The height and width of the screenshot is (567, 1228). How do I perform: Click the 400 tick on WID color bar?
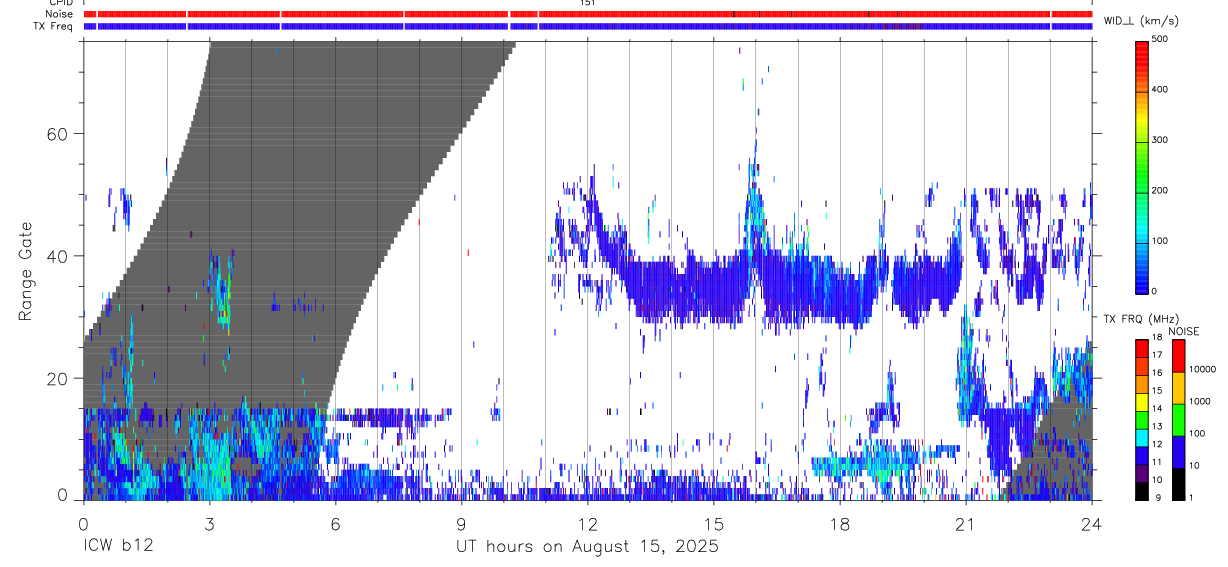coord(1160,90)
